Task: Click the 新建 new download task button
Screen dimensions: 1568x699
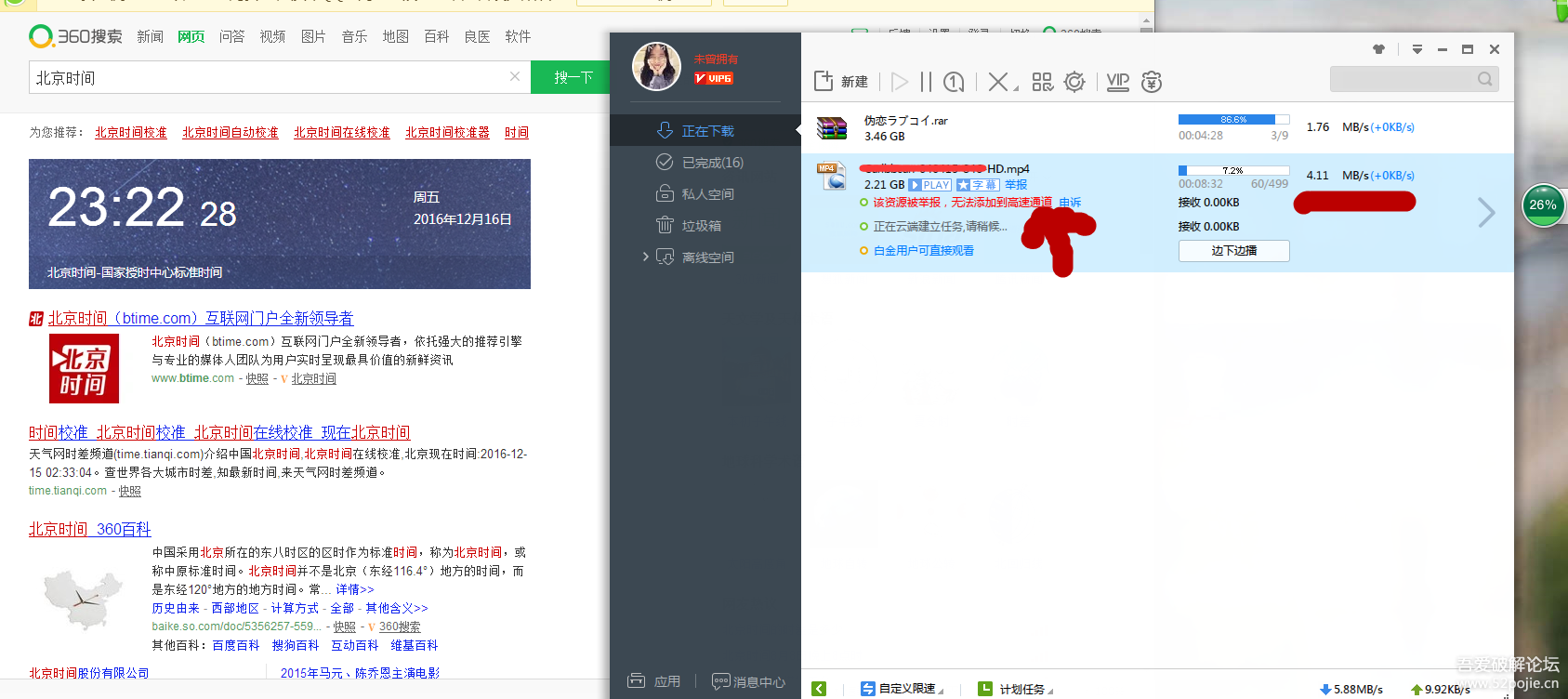Action: point(840,82)
